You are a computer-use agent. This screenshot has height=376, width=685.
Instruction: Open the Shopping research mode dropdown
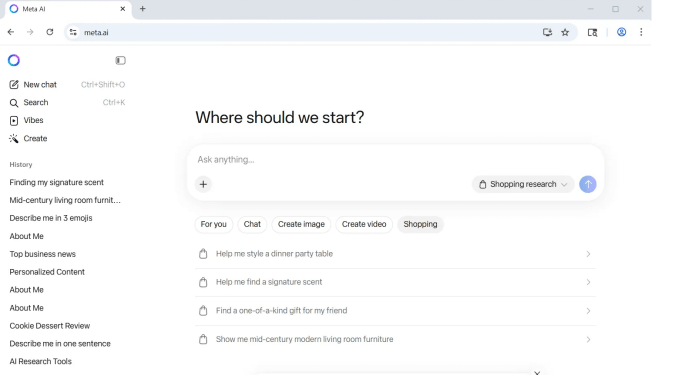click(x=523, y=184)
